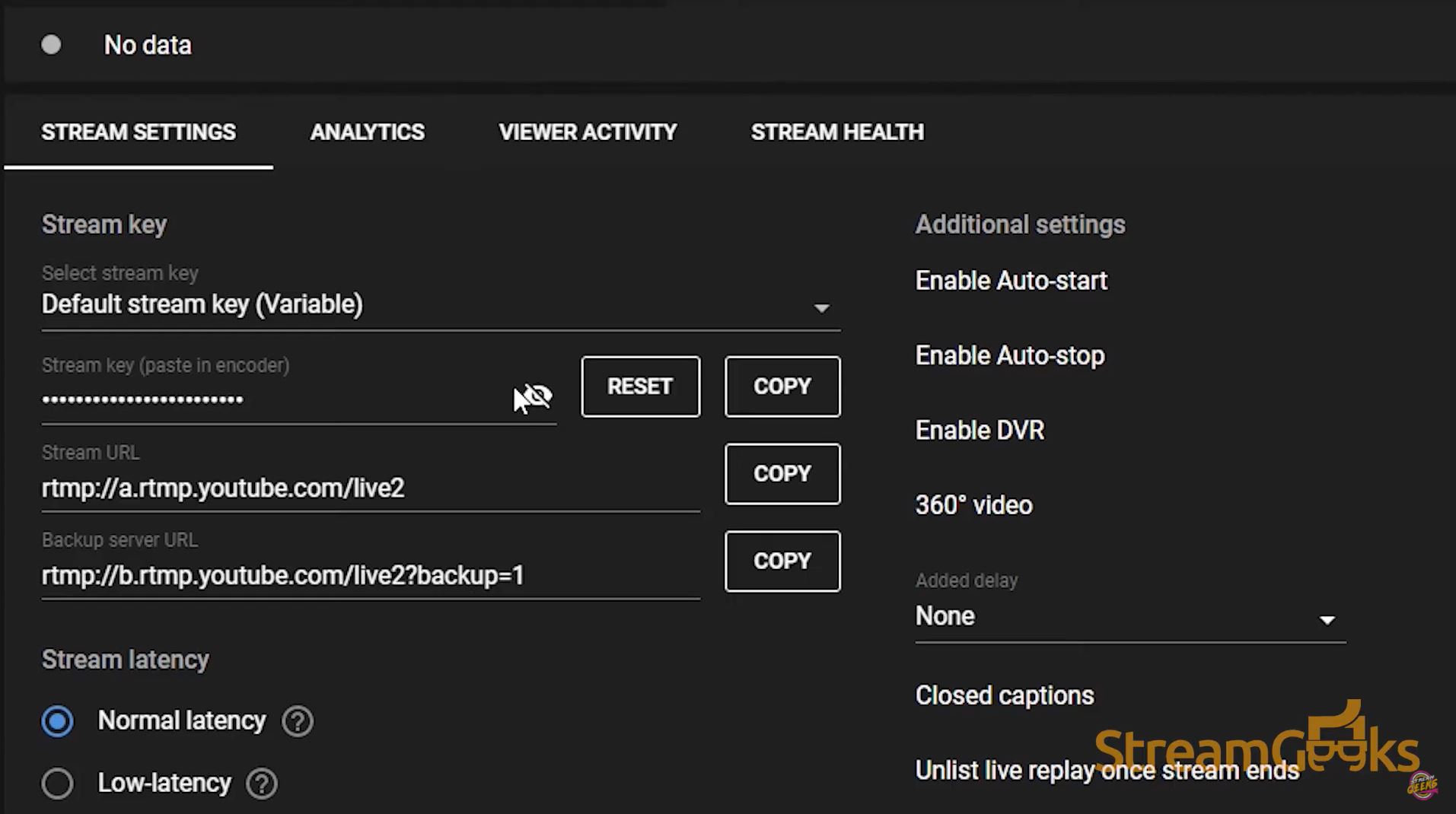Select the Low-latency option
The width and height of the screenshot is (1456, 814).
(x=57, y=783)
